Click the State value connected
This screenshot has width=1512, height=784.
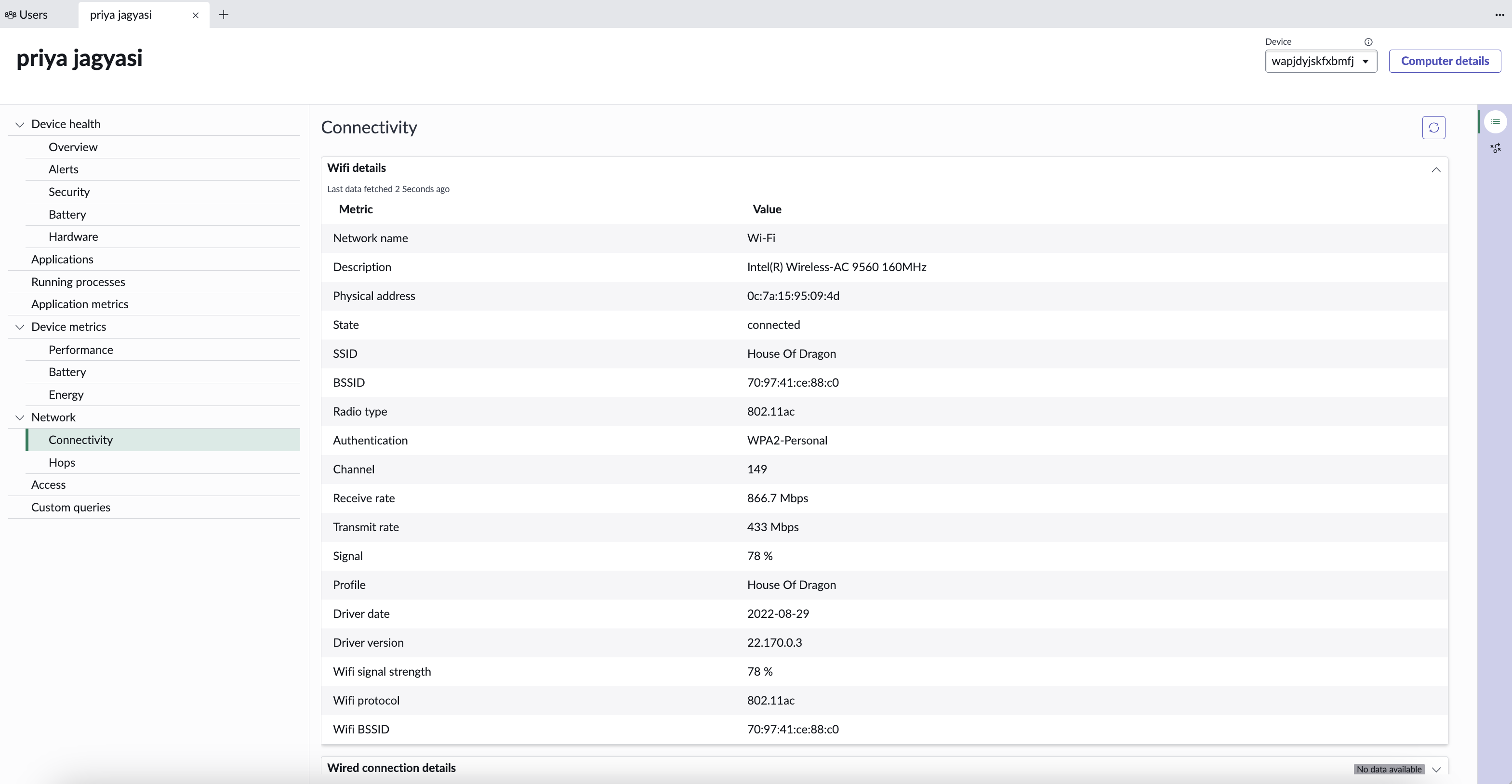click(x=773, y=325)
